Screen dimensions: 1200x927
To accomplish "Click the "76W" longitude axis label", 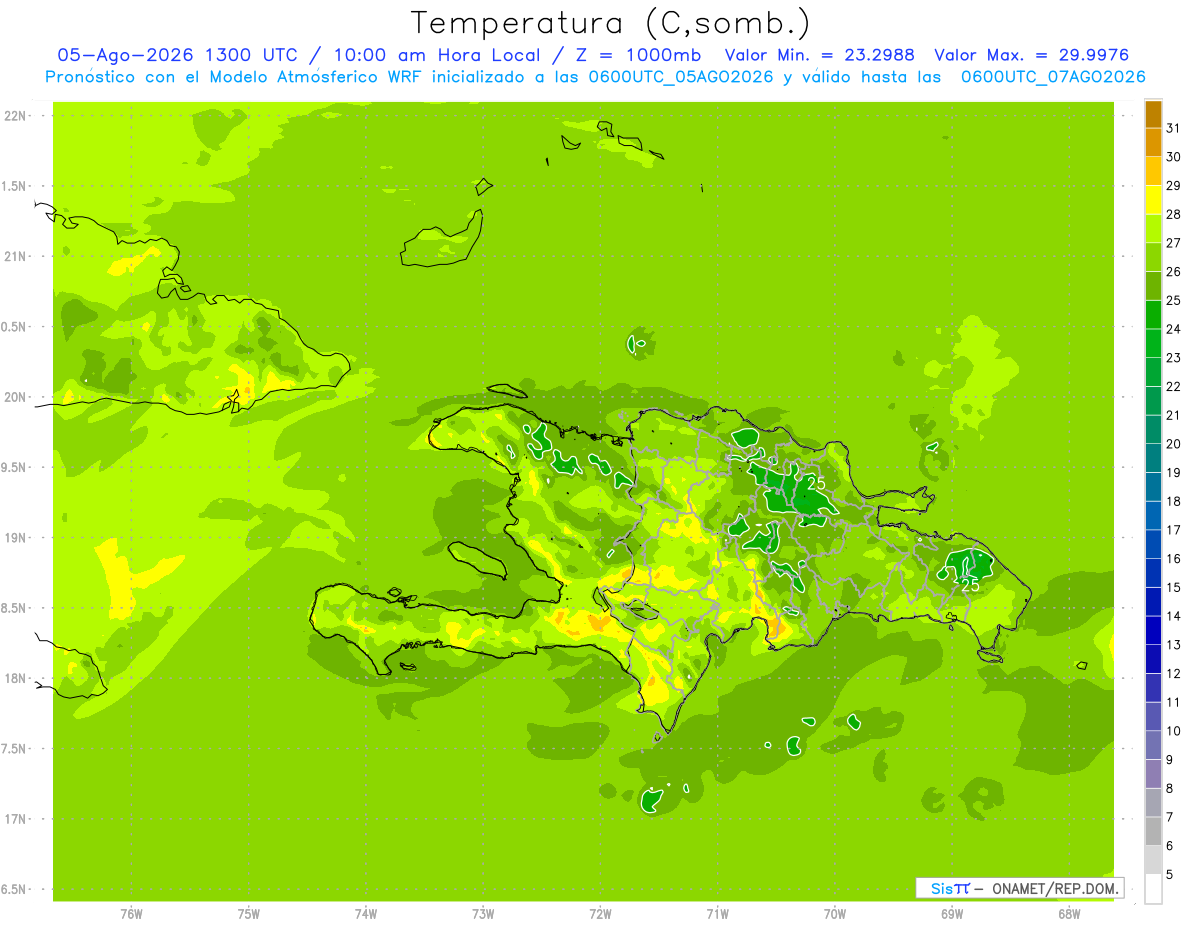I will (131, 914).
